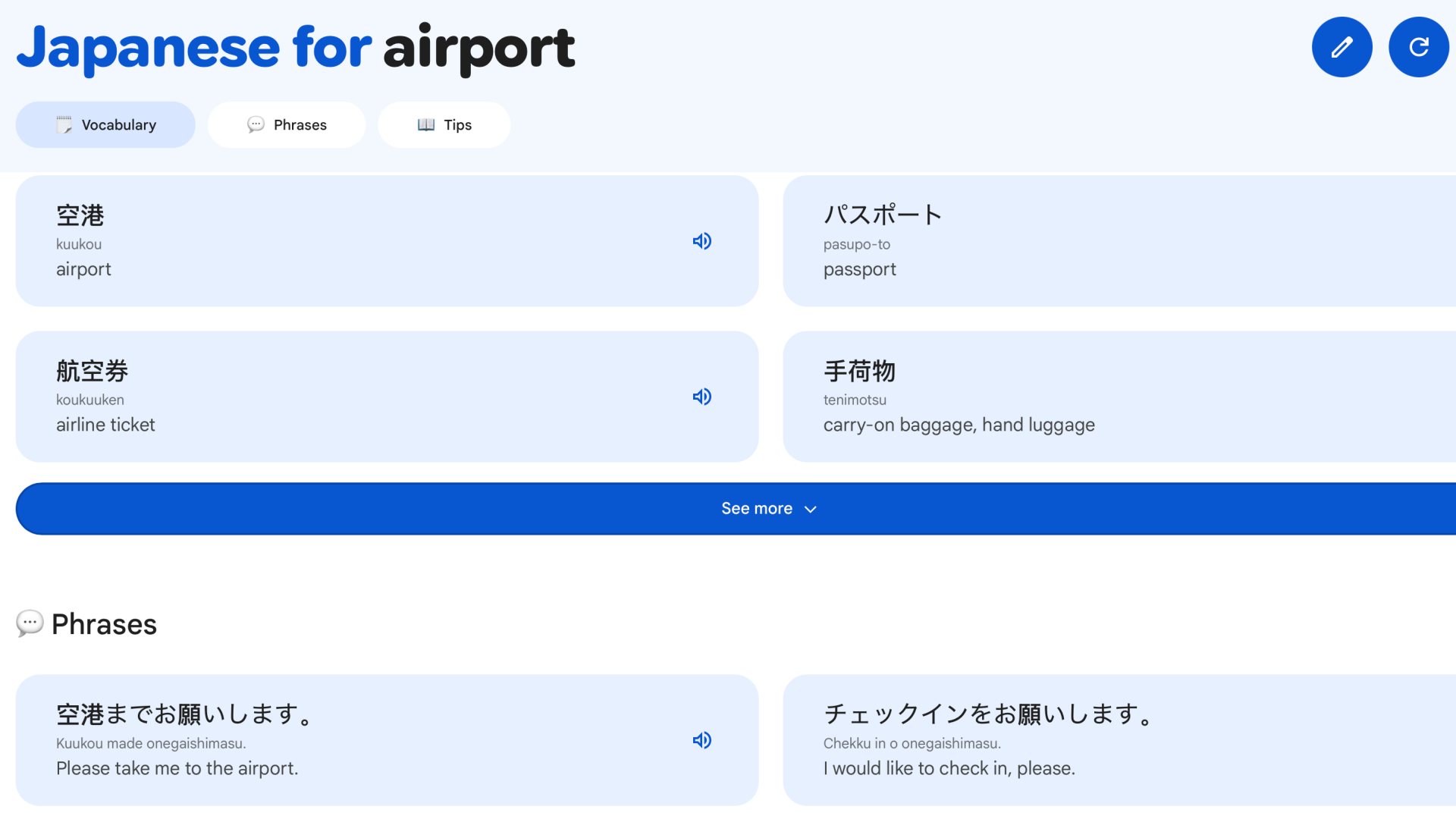1456x819 pixels.
Task: Select the チェックインをお願いします phrase card
Action: [x=1119, y=740]
